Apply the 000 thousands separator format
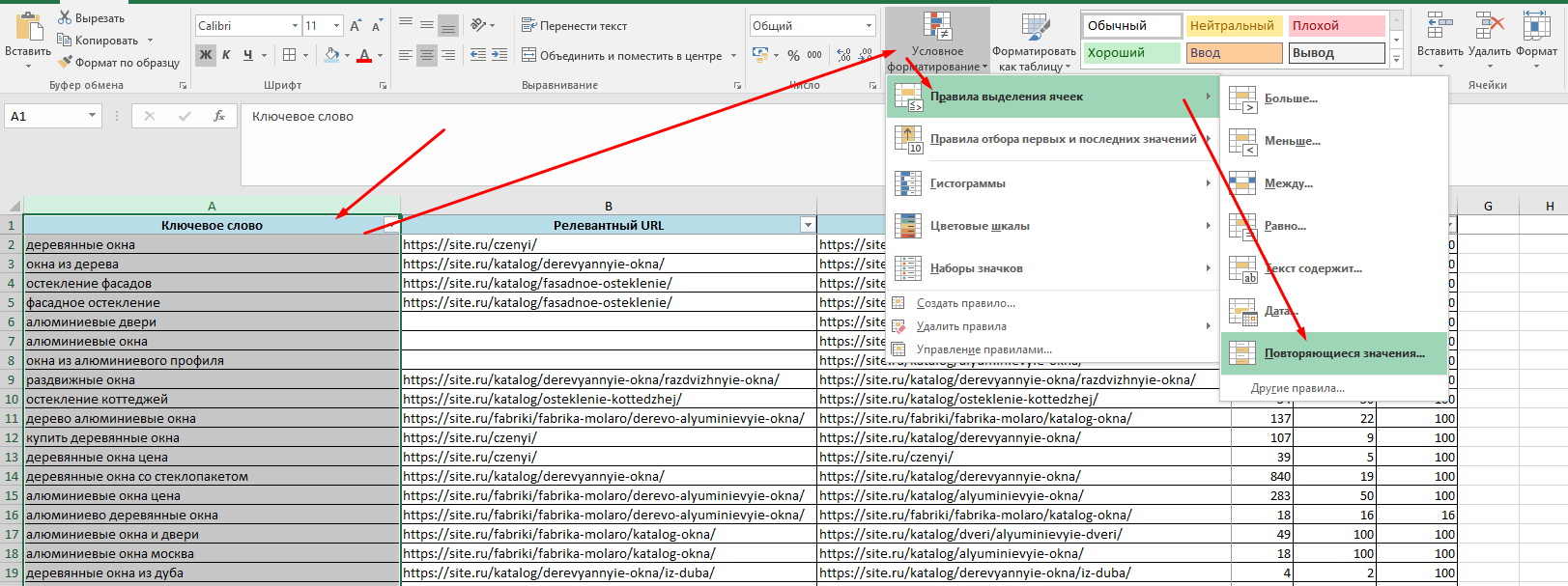Screen dimensions: 1568x586 (x=814, y=55)
